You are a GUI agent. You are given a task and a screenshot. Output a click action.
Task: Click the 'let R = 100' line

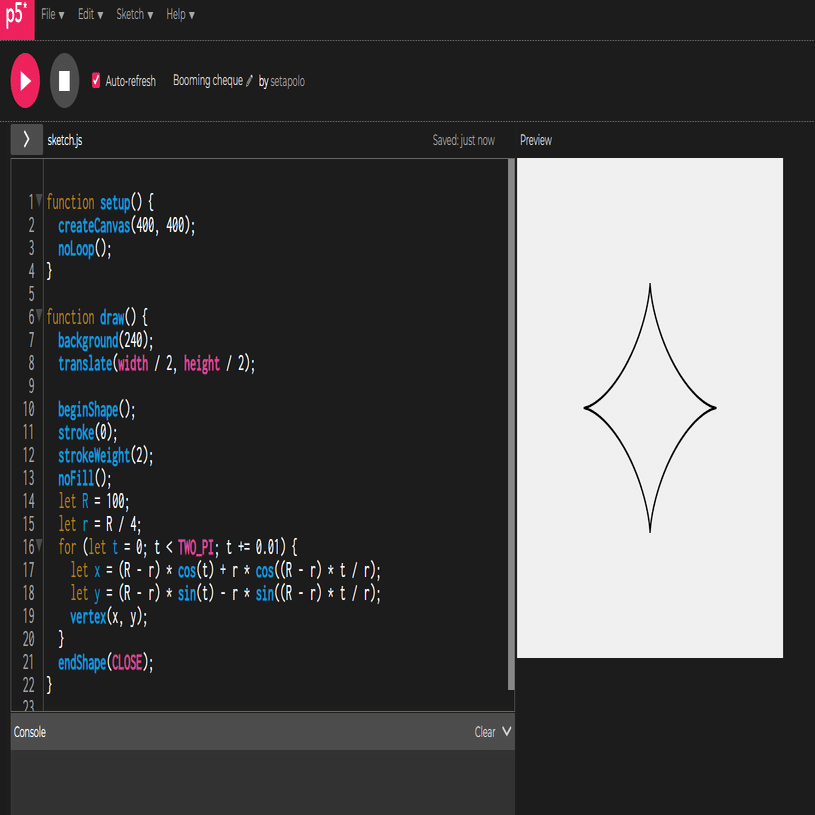click(x=94, y=501)
